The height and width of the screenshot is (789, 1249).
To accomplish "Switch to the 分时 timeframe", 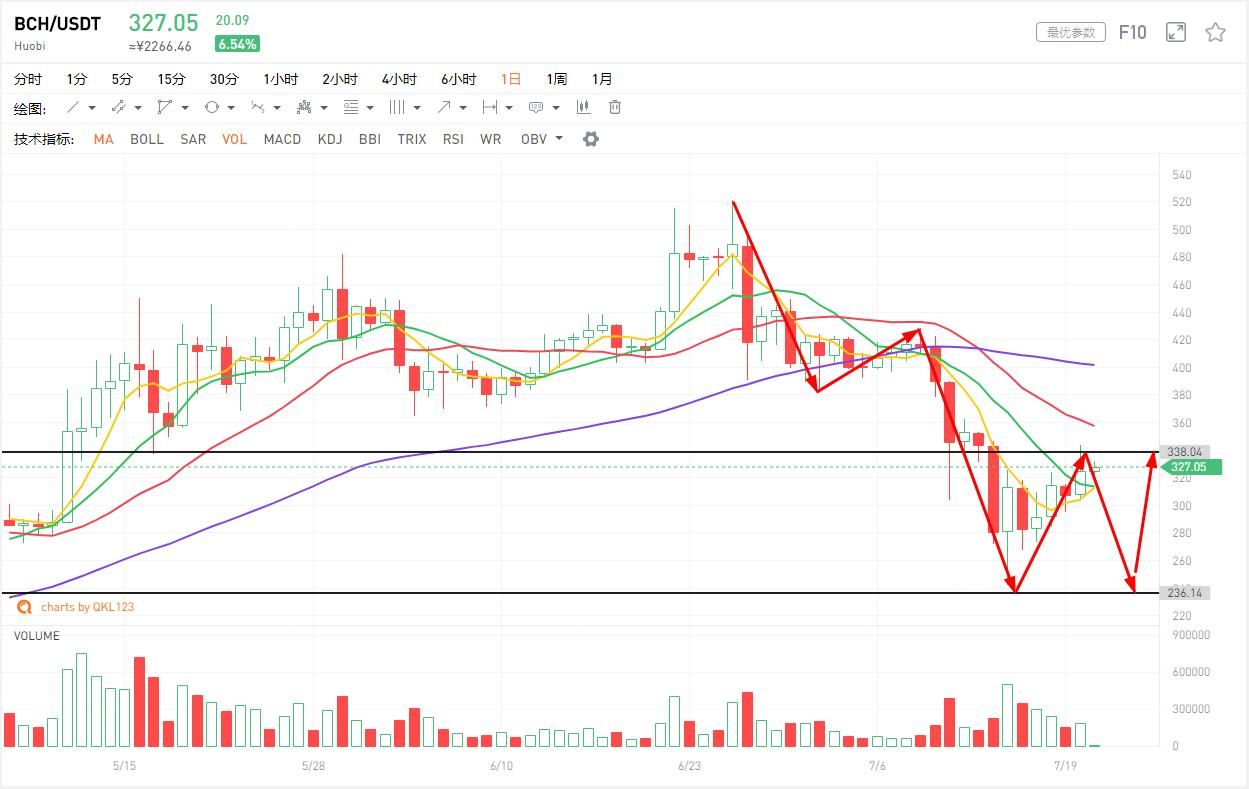I will tap(28, 79).
